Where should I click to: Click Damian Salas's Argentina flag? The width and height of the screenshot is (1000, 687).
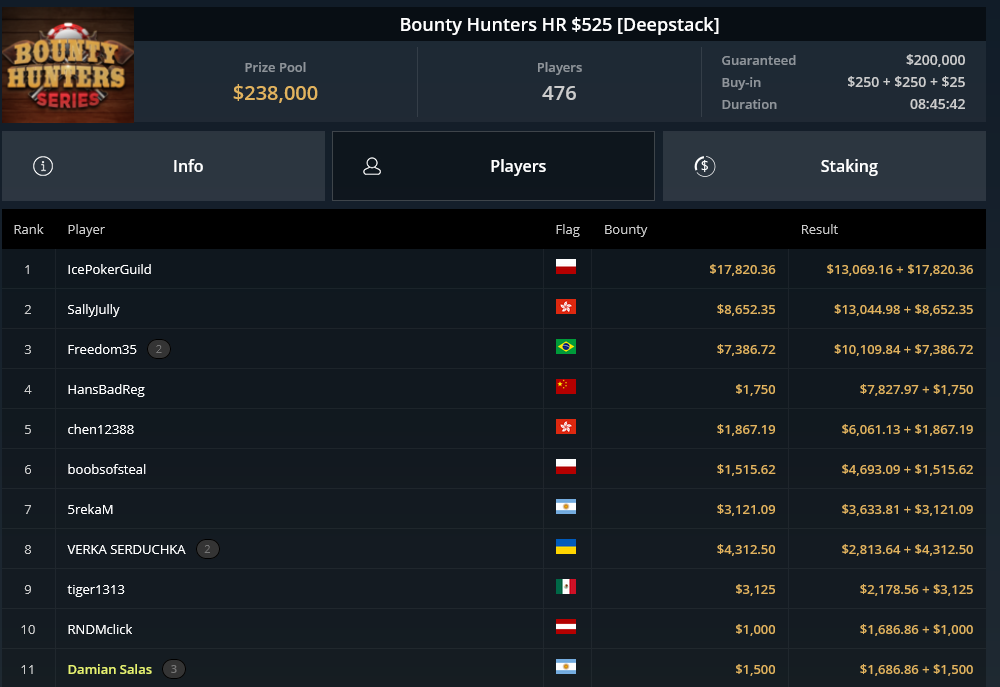coord(566,667)
